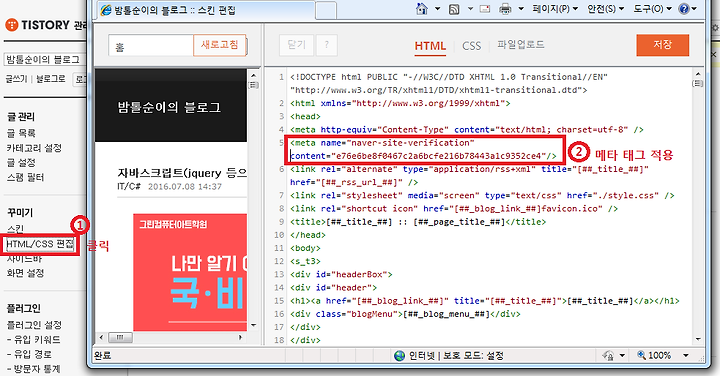Viewport: 720px width, 376px height.
Task: Click the code editor scroll-down arrow
Action: point(698,339)
